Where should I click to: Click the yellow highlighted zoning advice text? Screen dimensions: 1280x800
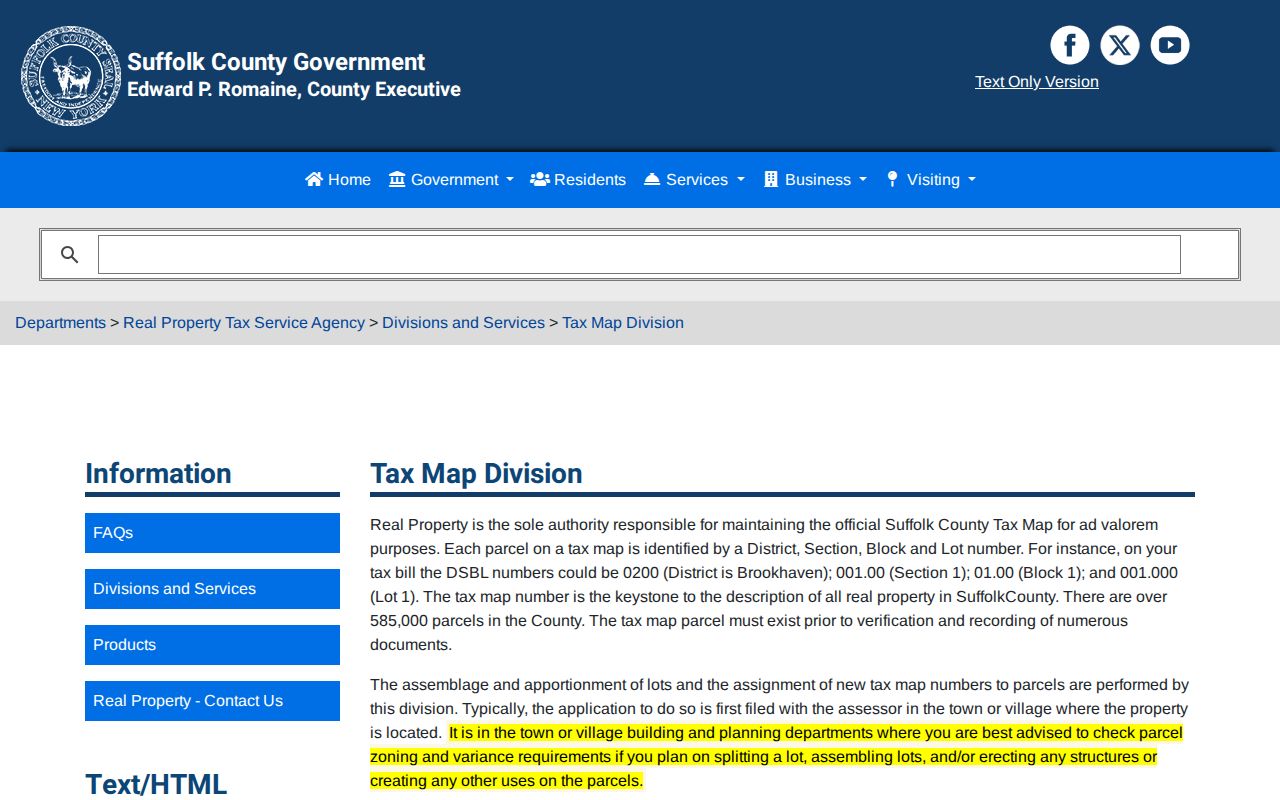(x=776, y=757)
